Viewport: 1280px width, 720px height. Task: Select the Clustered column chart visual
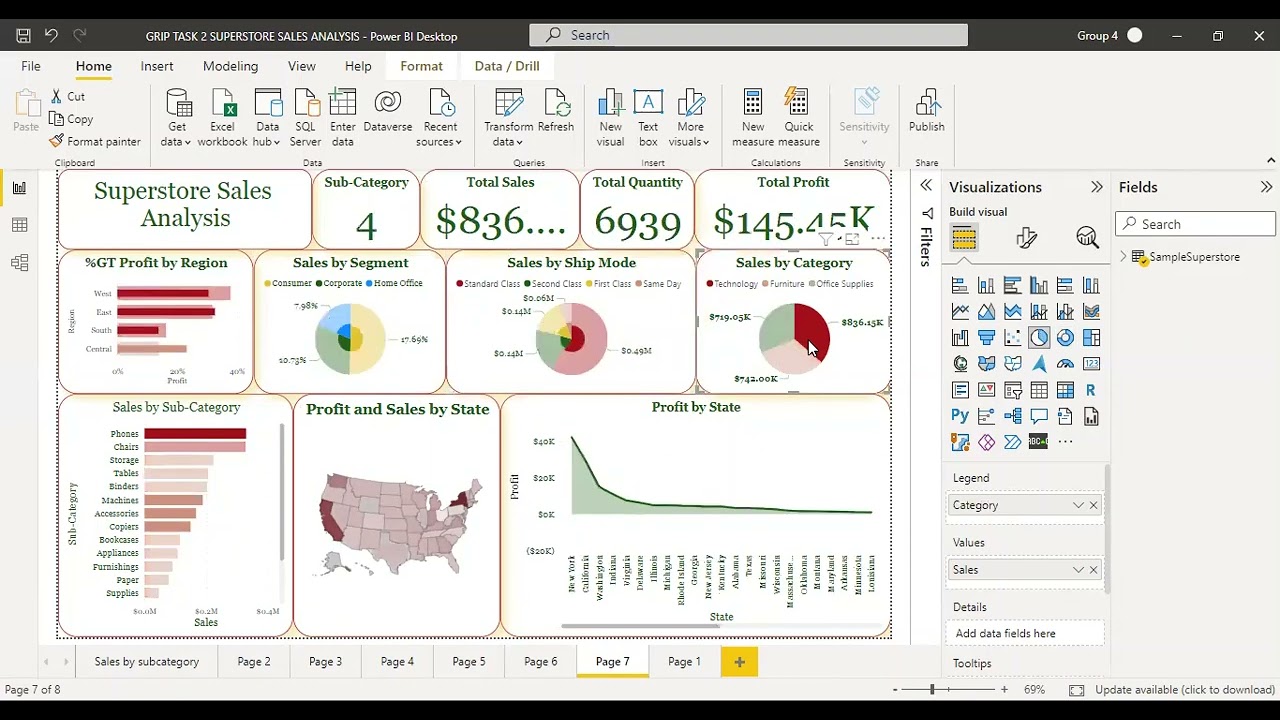[1039, 286]
